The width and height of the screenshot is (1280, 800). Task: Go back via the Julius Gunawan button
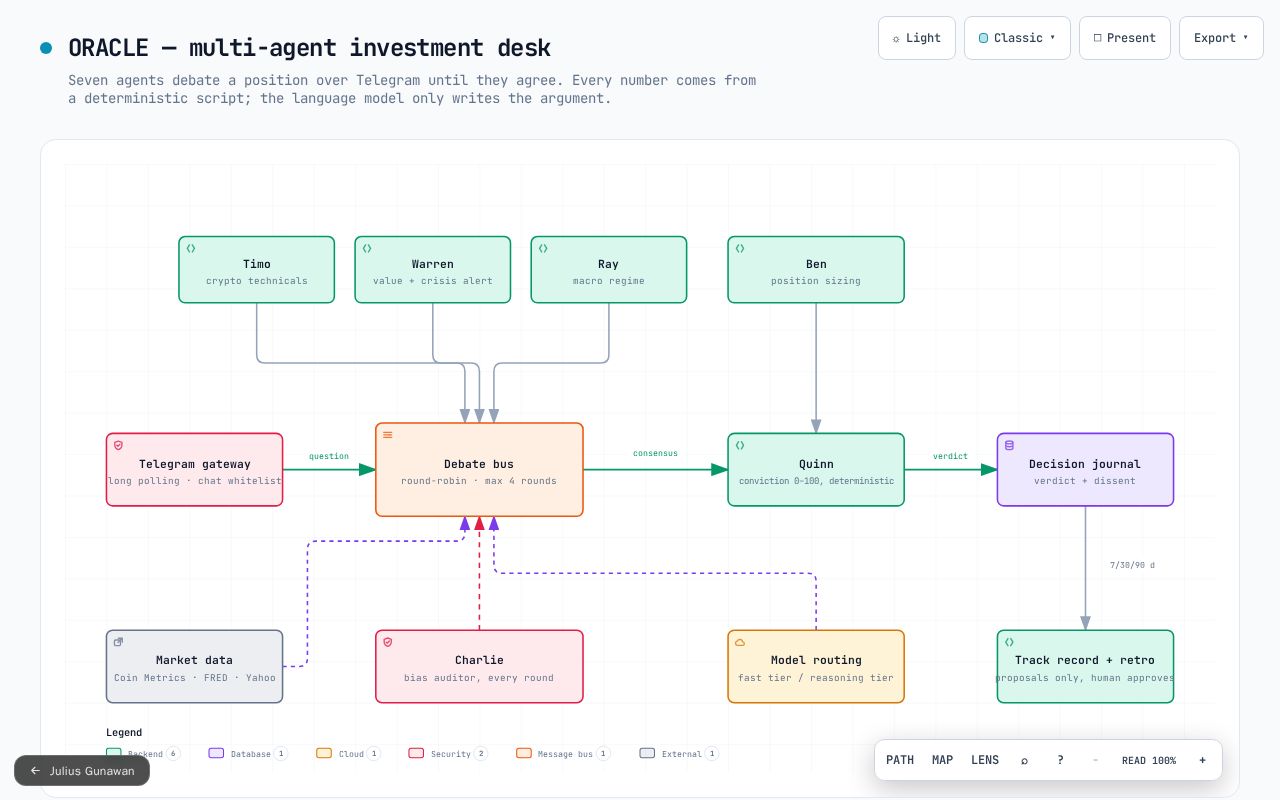(x=82, y=771)
